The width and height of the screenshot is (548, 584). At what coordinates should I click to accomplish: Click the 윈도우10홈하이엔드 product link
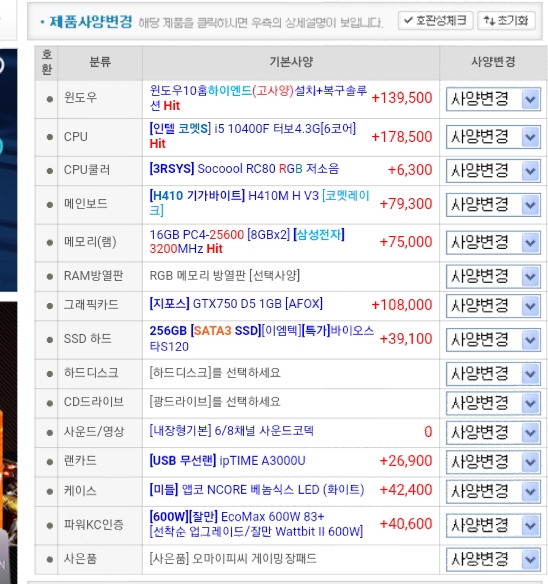click(258, 98)
